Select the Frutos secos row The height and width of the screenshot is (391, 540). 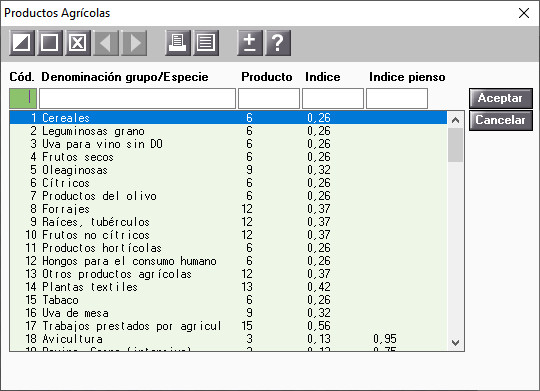[x=228, y=157]
